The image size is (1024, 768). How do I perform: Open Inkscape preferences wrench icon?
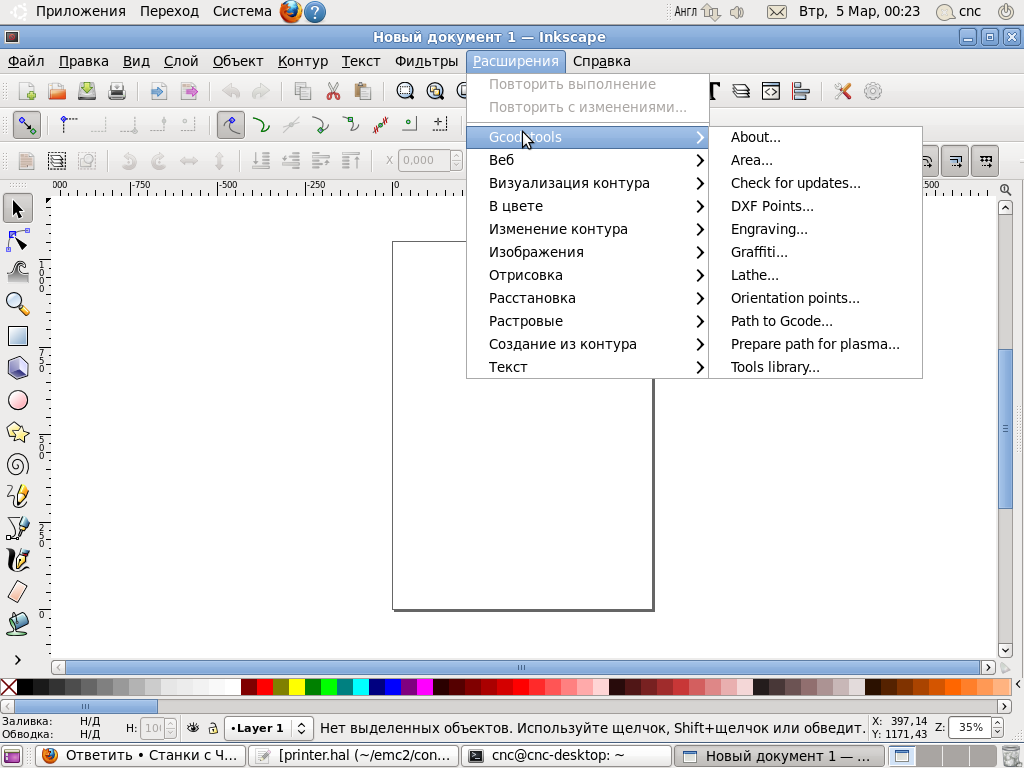coord(842,91)
